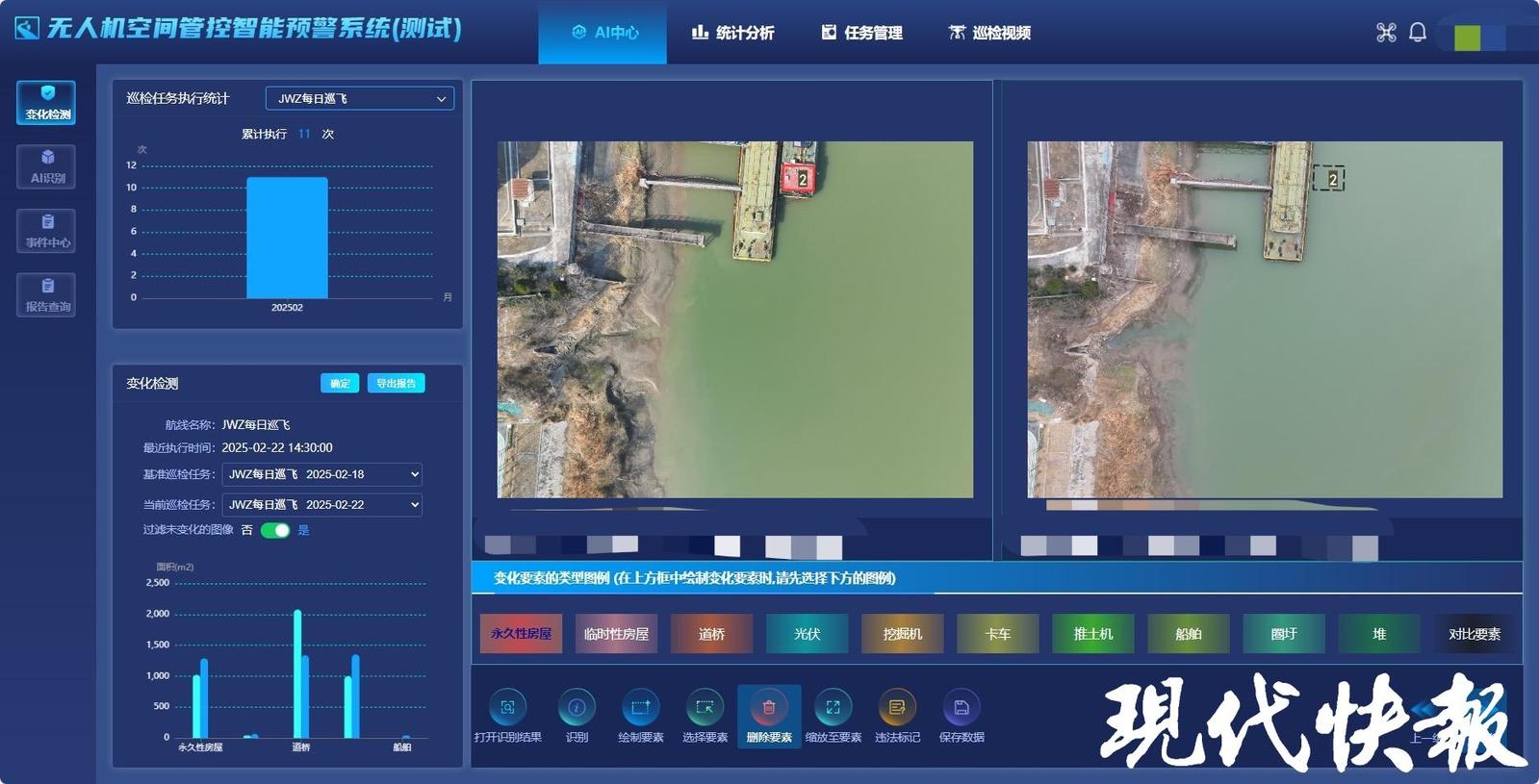Screen dimensions: 1539x784
Task: Select the 绘制要素 draw tool
Action: point(640,708)
